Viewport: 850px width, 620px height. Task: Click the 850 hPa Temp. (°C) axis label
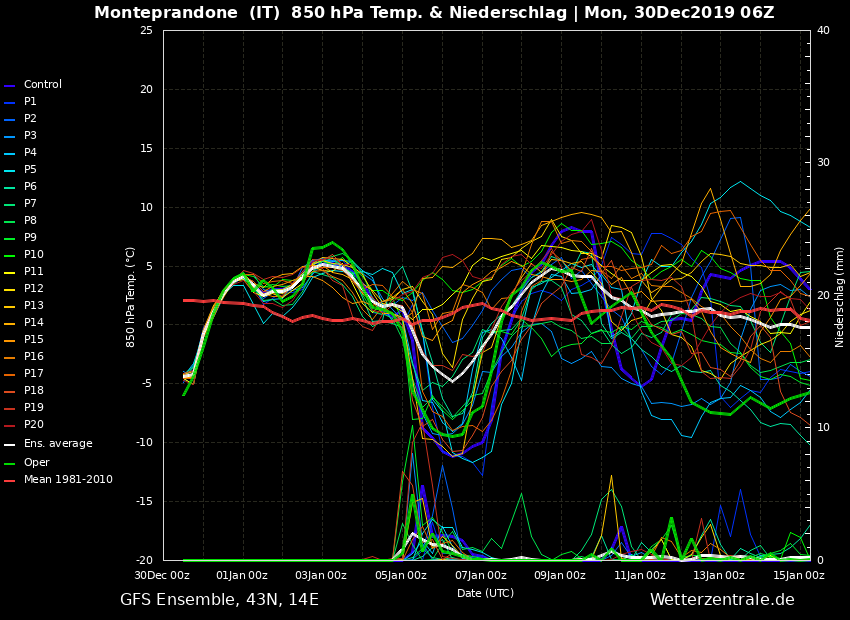(131, 297)
